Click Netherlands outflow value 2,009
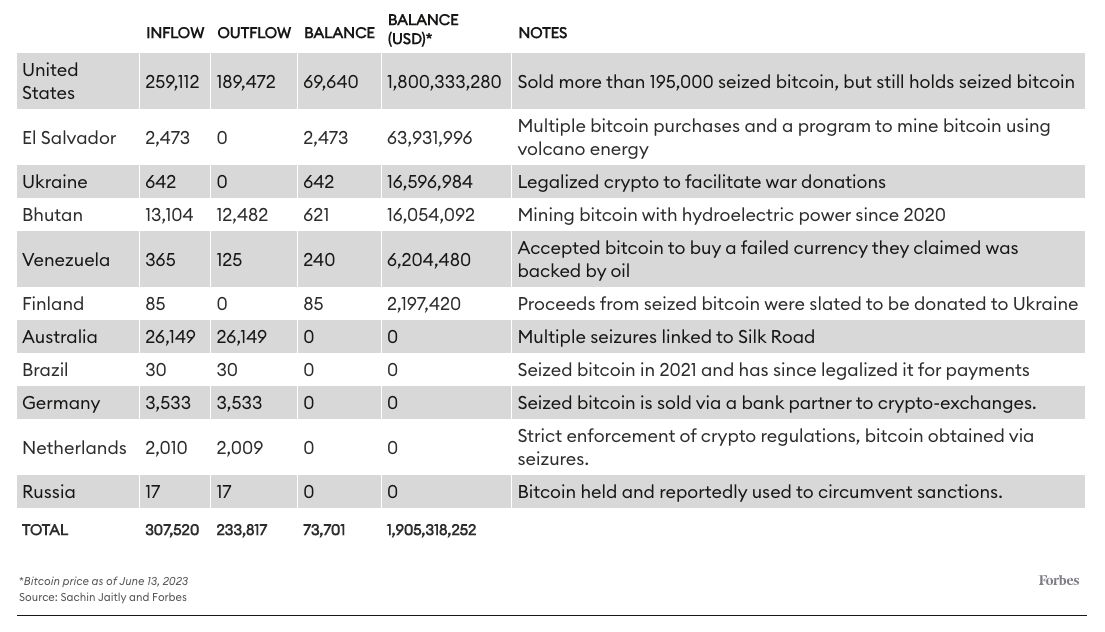This screenshot has height=632, width=1105. pyautogui.click(x=240, y=447)
